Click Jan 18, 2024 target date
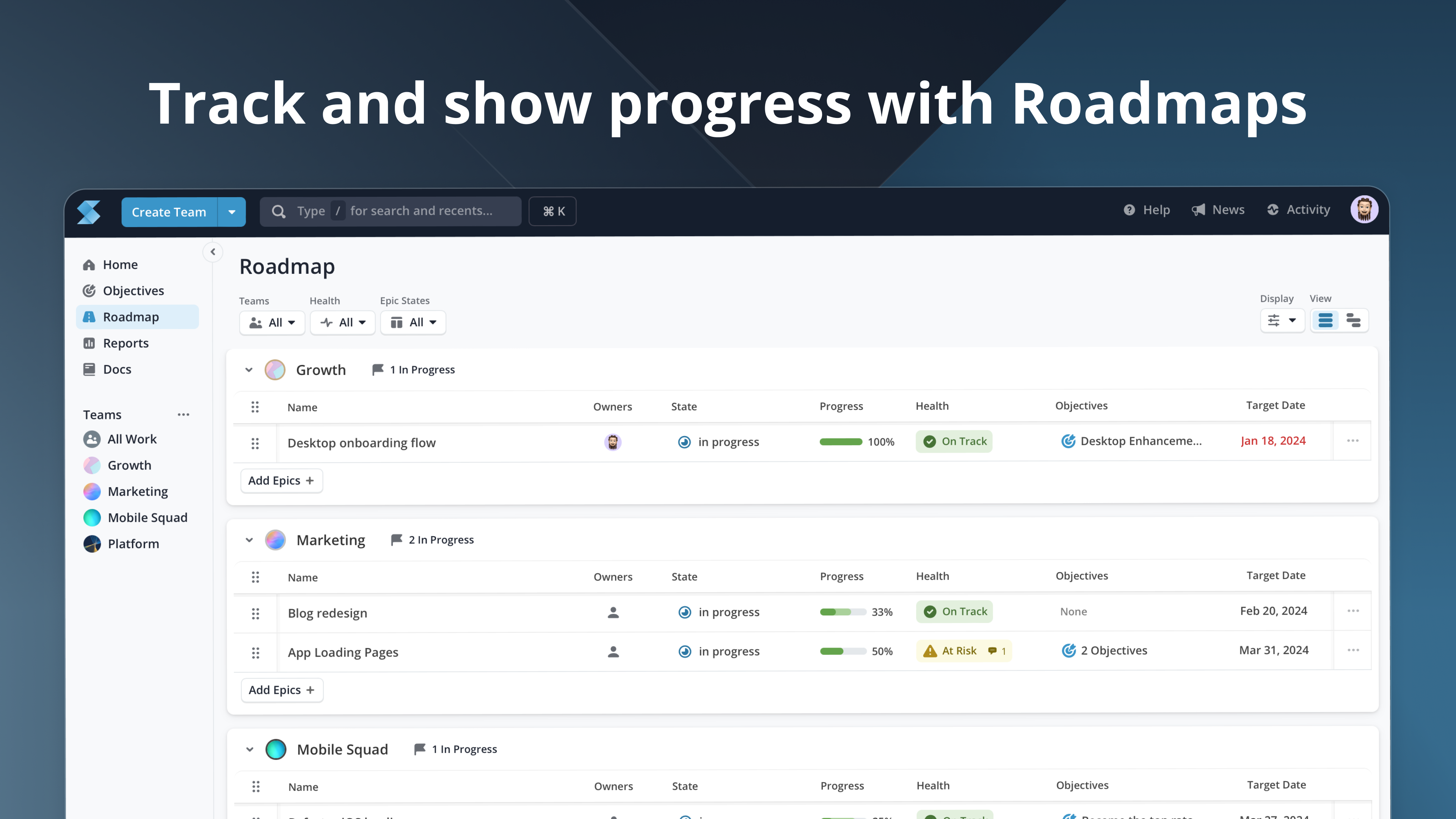Viewport: 1456px width, 819px height. point(1273,441)
